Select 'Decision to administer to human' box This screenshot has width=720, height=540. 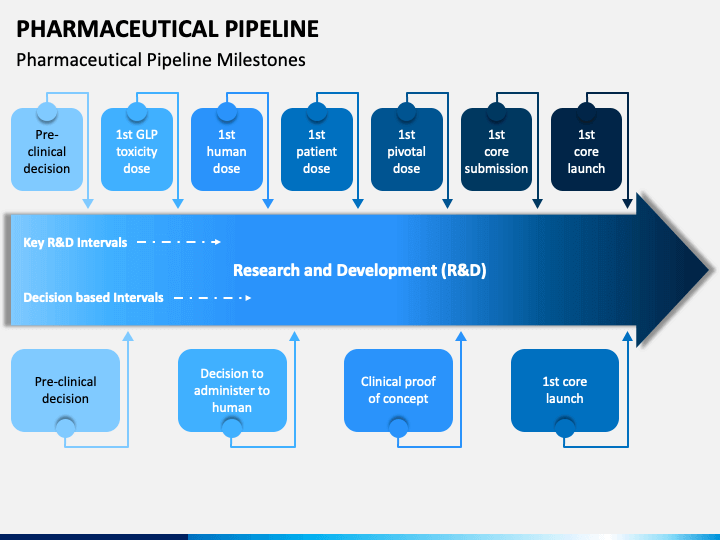232,390
